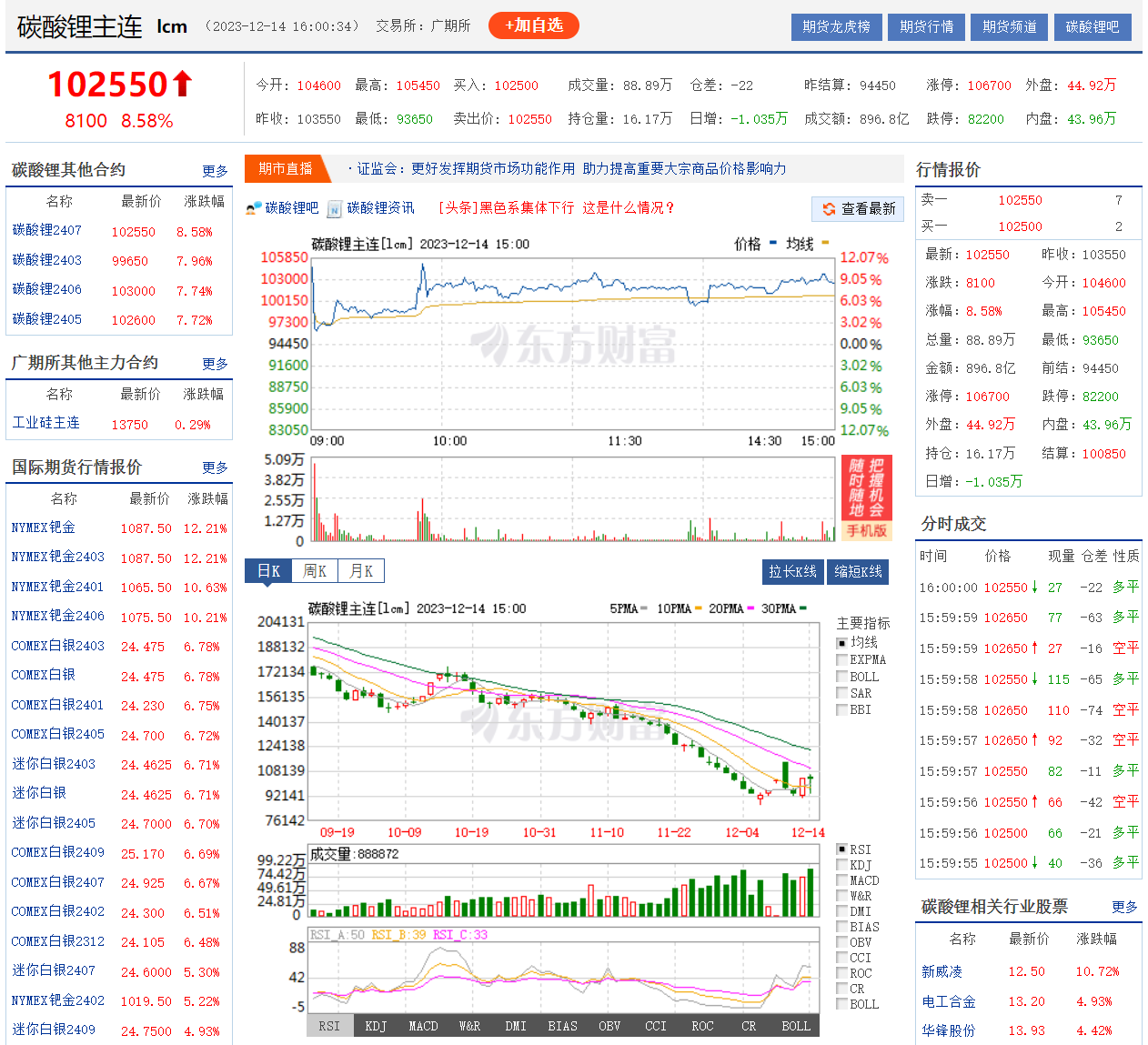Enable the 均线 main indicator

841,643
